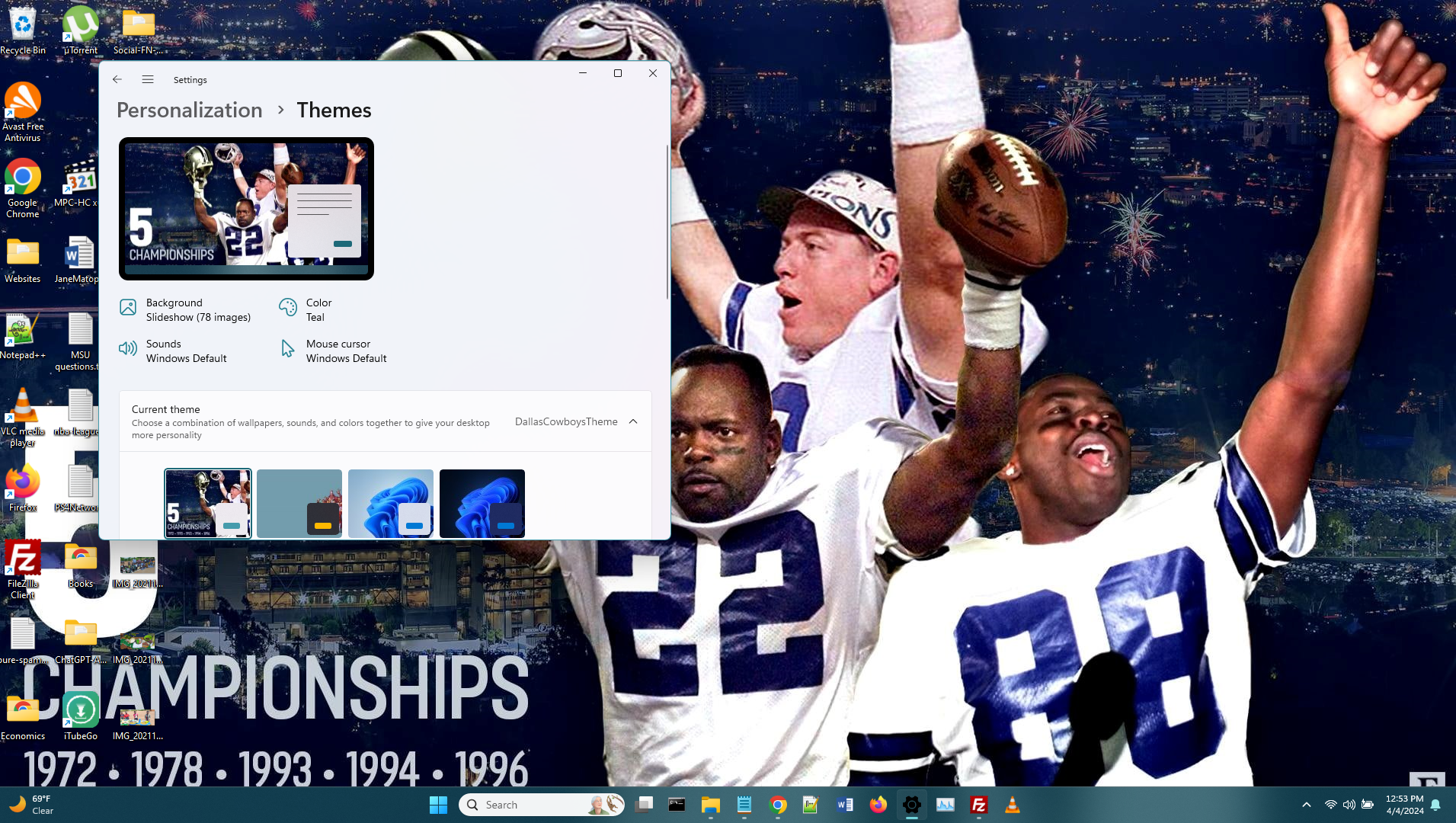Select the Dallas Cowboys theme thumbnail
The width and height of the screenshot is (1456, 823).
pyautogui.click(x=208, y=503)
